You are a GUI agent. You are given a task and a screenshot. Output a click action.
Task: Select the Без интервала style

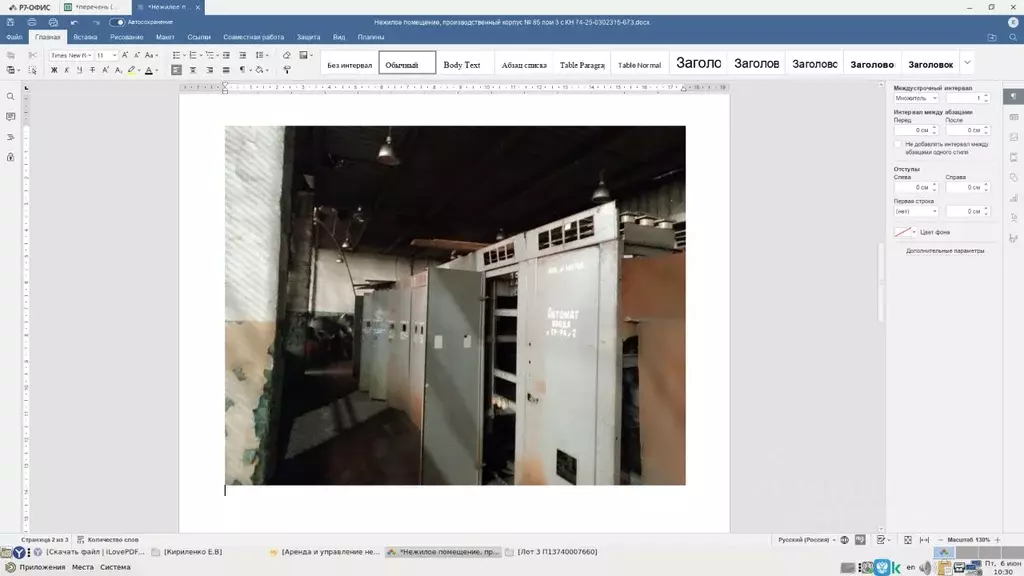coord(349,64)
